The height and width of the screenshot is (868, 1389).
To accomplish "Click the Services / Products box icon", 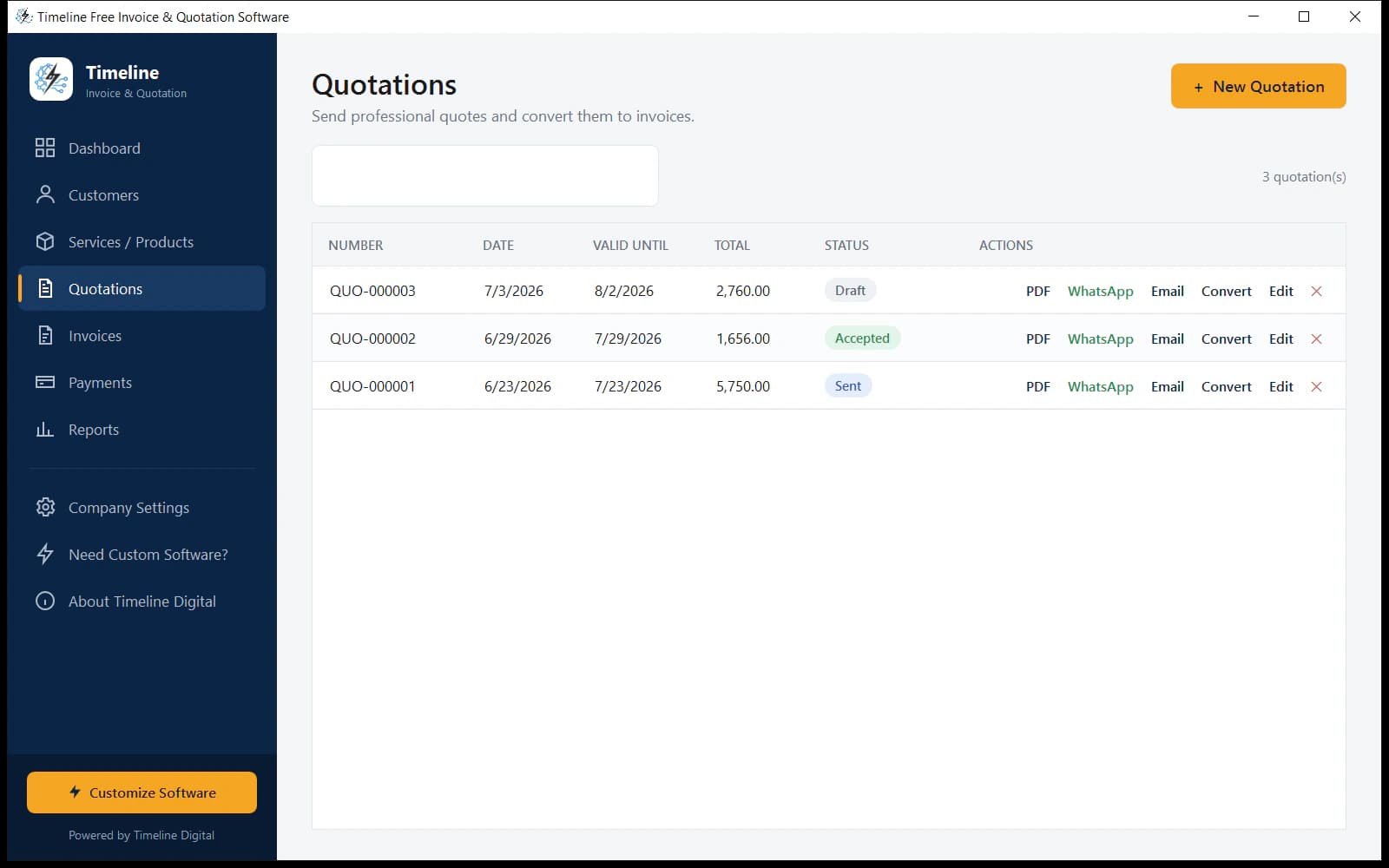I will (x=45, y=241).
